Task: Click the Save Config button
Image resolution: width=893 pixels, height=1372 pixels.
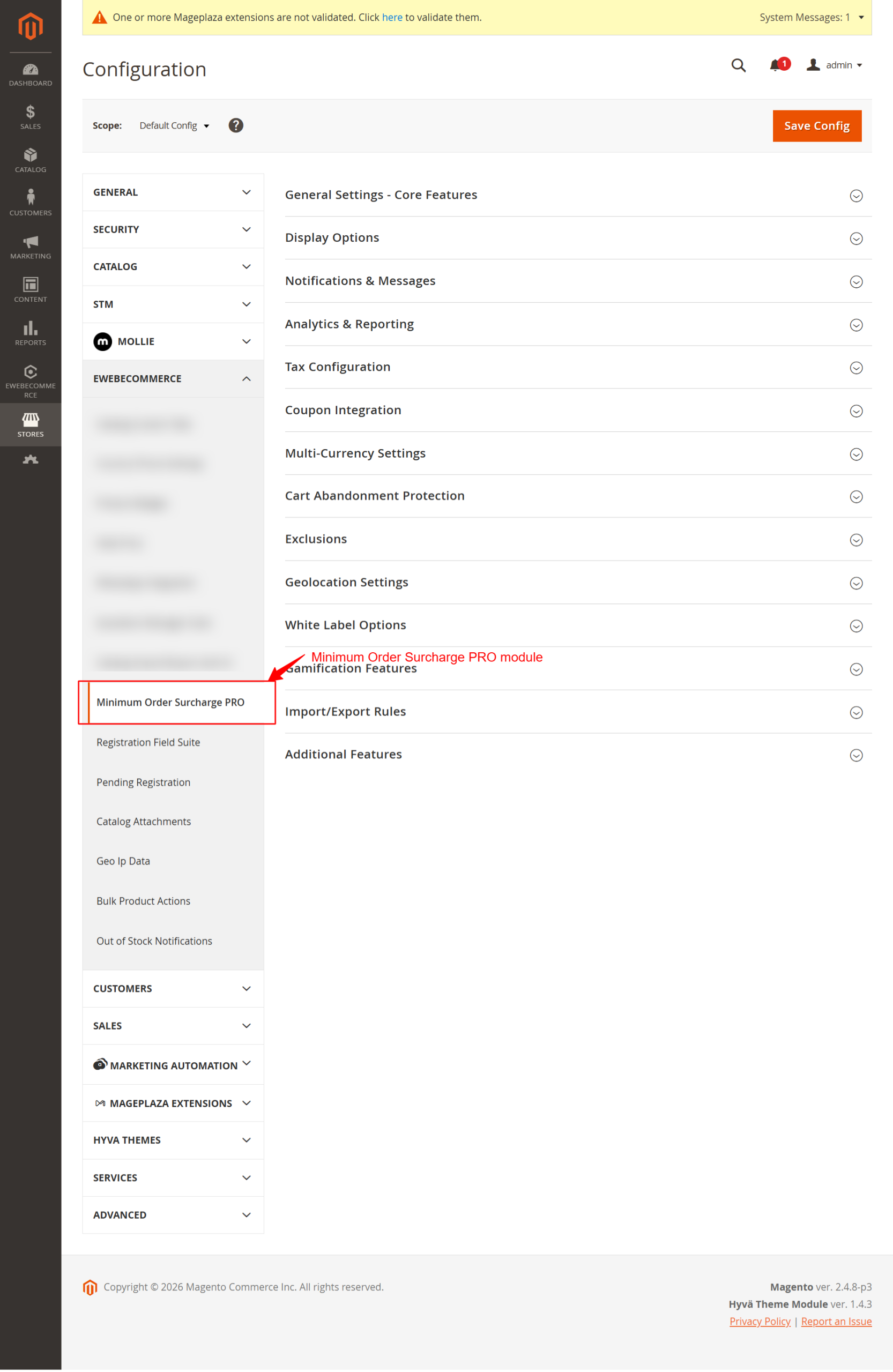Action: coord(816,125)
